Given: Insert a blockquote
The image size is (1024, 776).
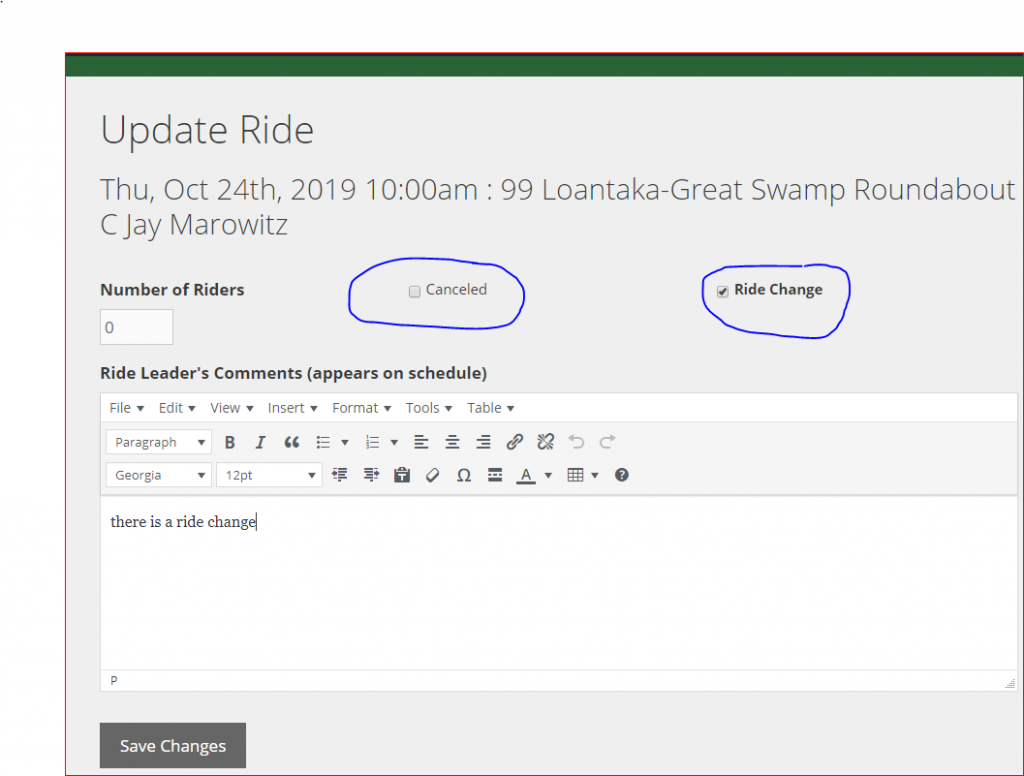Looking at the screenshot, I should [291, 442].
